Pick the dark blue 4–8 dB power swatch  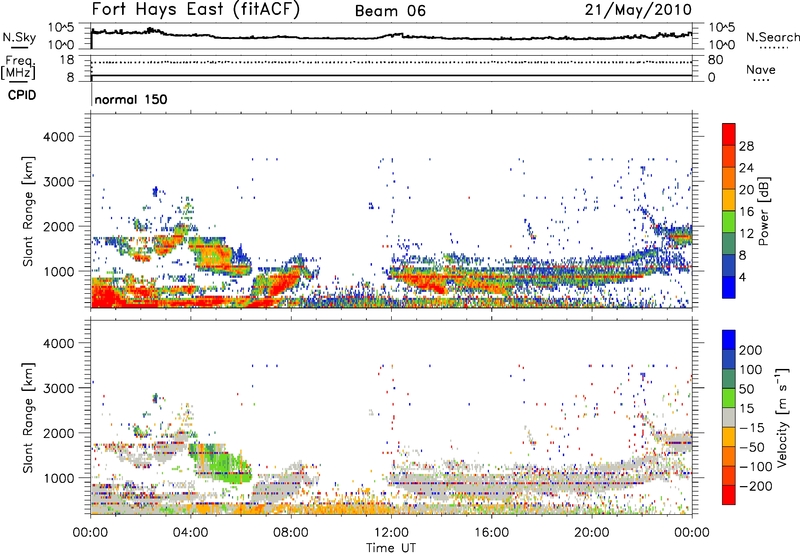pyautogui.click(x=729, y=266)
